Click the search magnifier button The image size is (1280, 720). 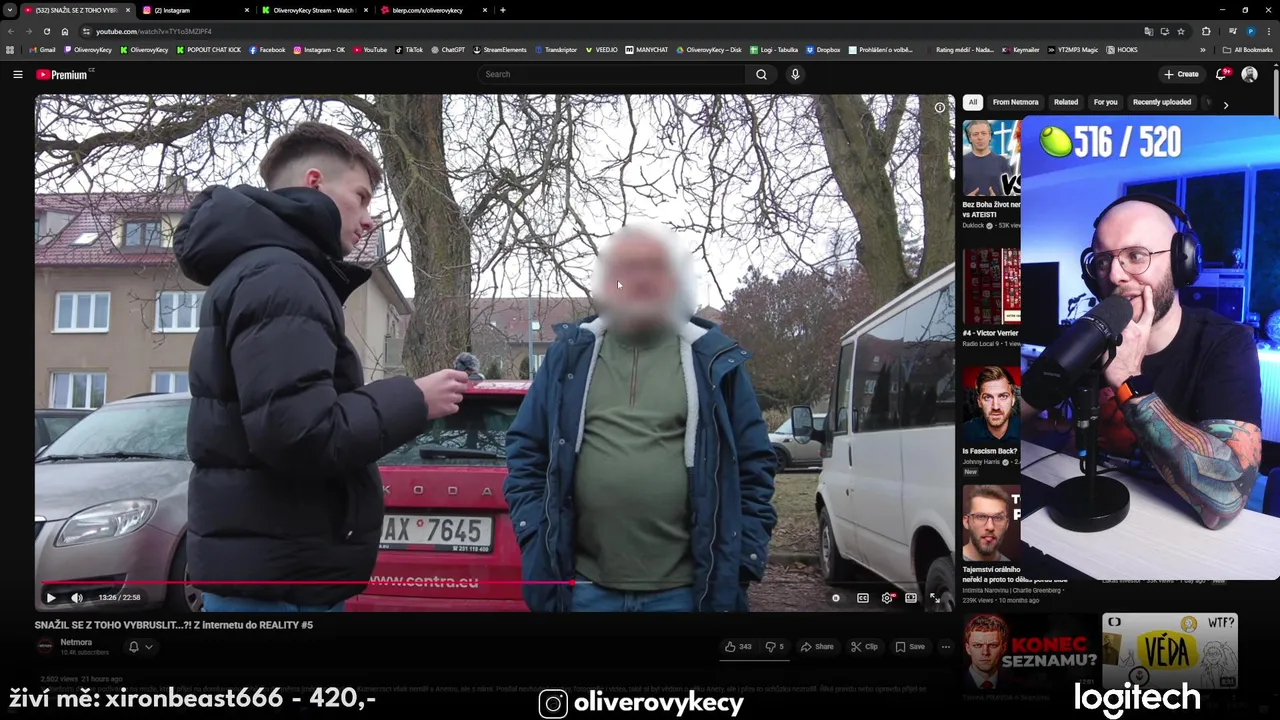(761, 74)
